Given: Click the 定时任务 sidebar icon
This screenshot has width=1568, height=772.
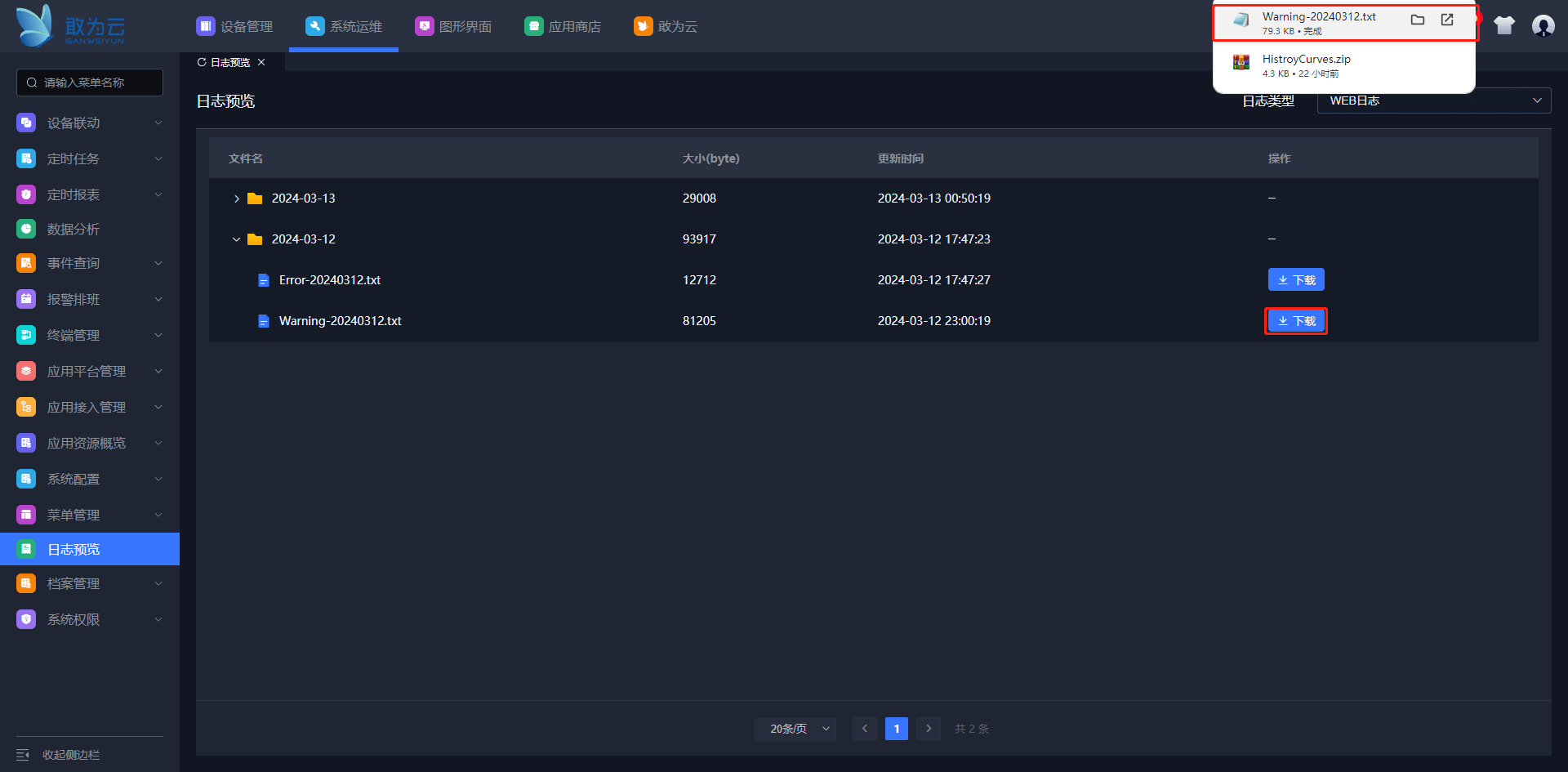Looking at the screenshot, I should point(26,158).
